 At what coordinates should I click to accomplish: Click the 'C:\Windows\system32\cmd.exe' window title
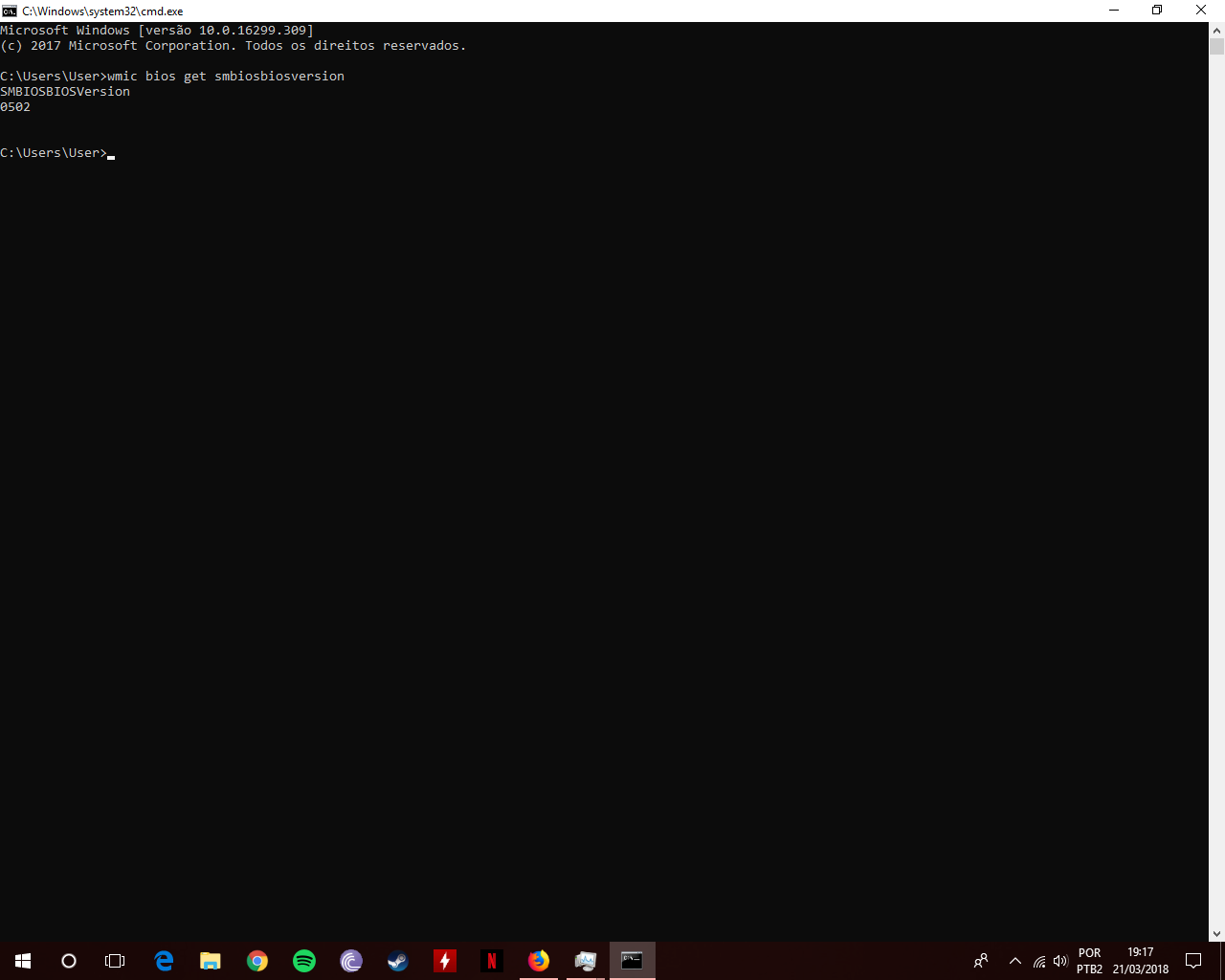(102, 11)
